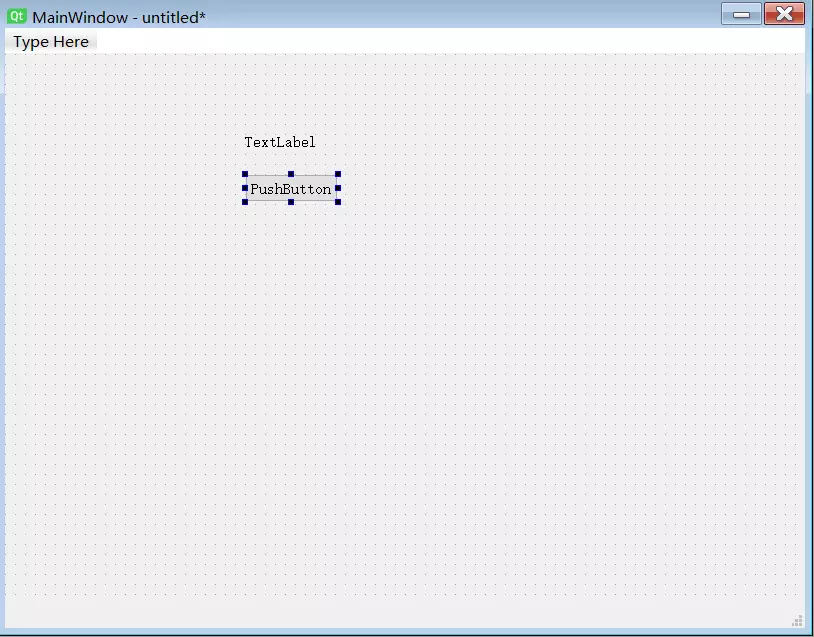Click the MainWindow - untitled* title text
The width and height of the screenshot is (814, 637).
(x=119, y=17)
